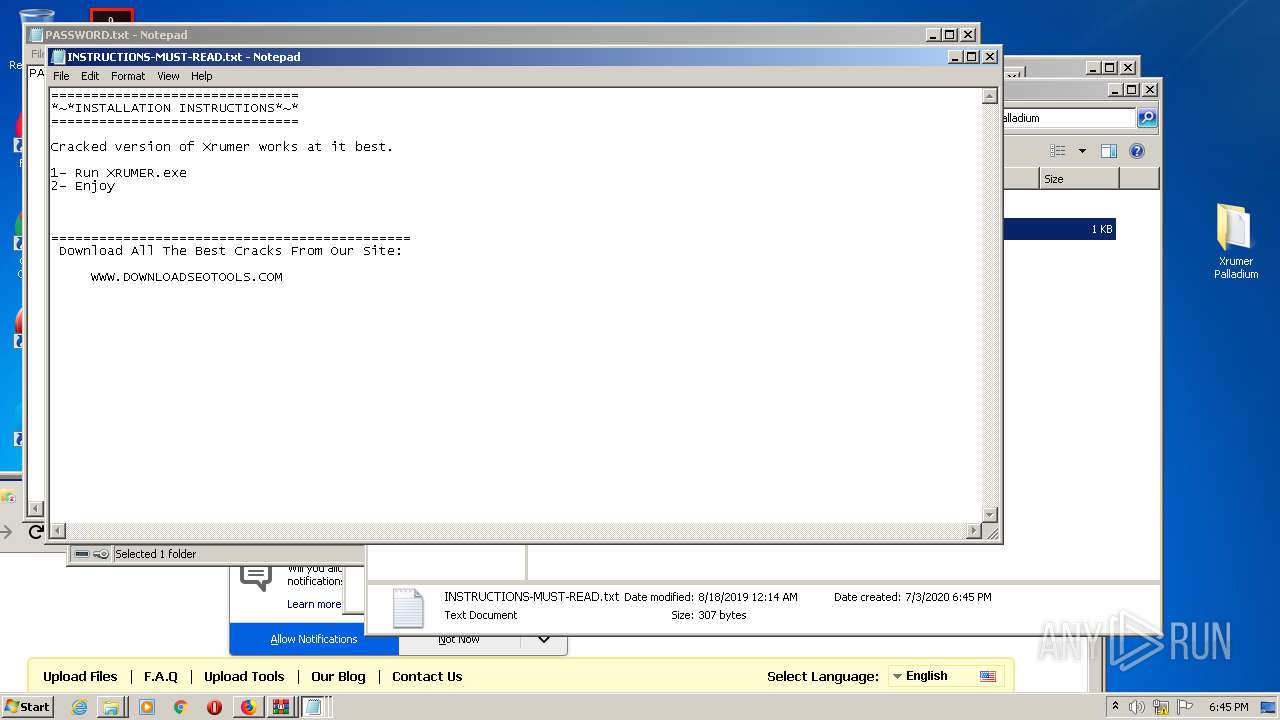This screenshot has height=720, width=1280.
Task: Click the Explorer search magnifier button
Action: tap(1147, 118)
